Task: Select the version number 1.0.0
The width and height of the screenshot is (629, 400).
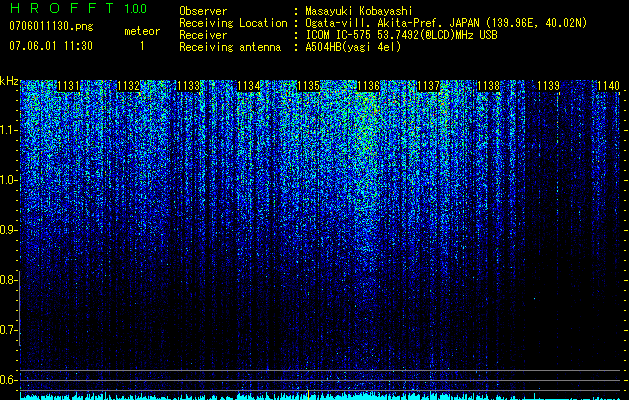Action: point(135,9)
